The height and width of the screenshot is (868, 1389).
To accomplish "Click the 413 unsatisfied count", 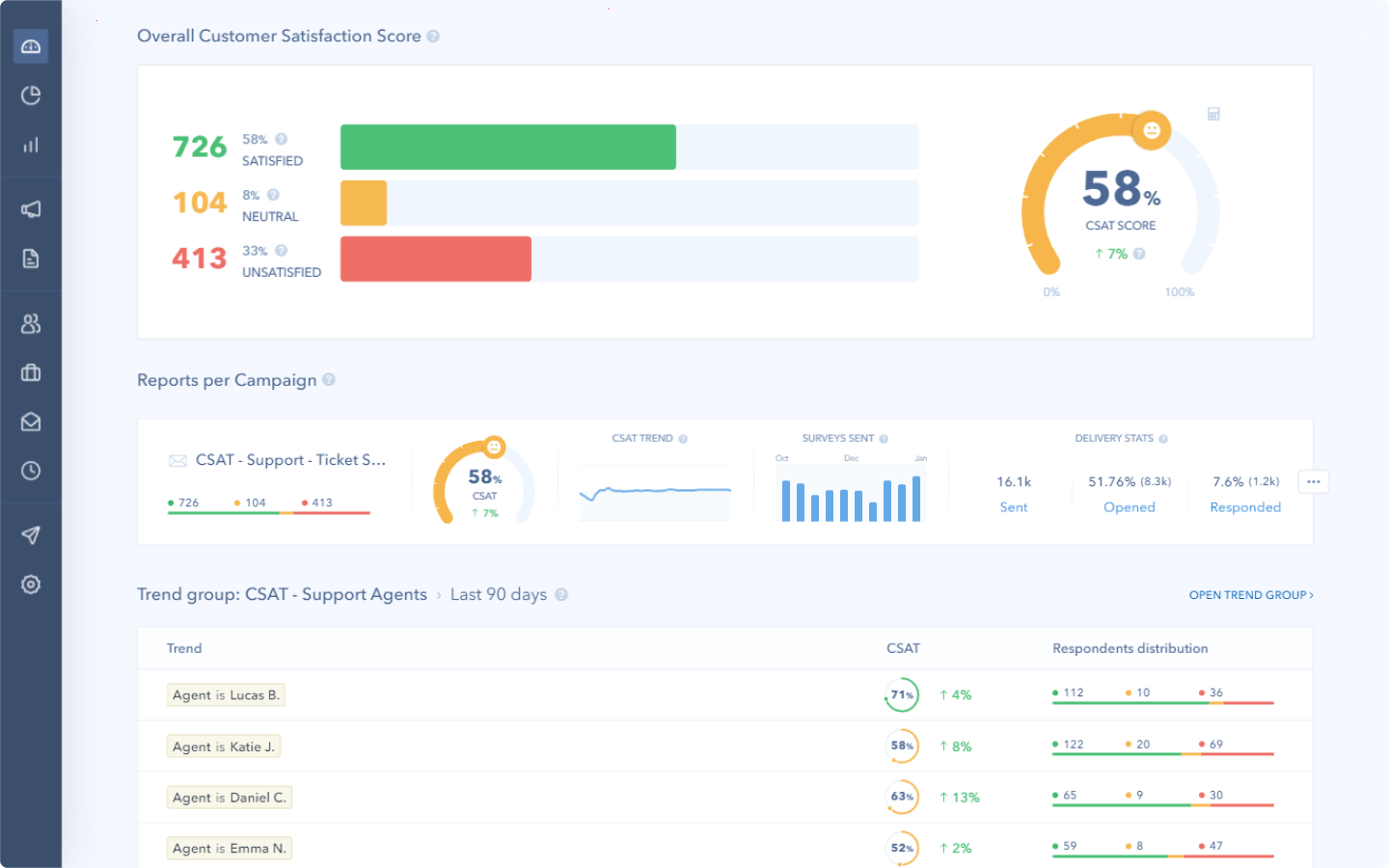I will click(x=200, y=258).
